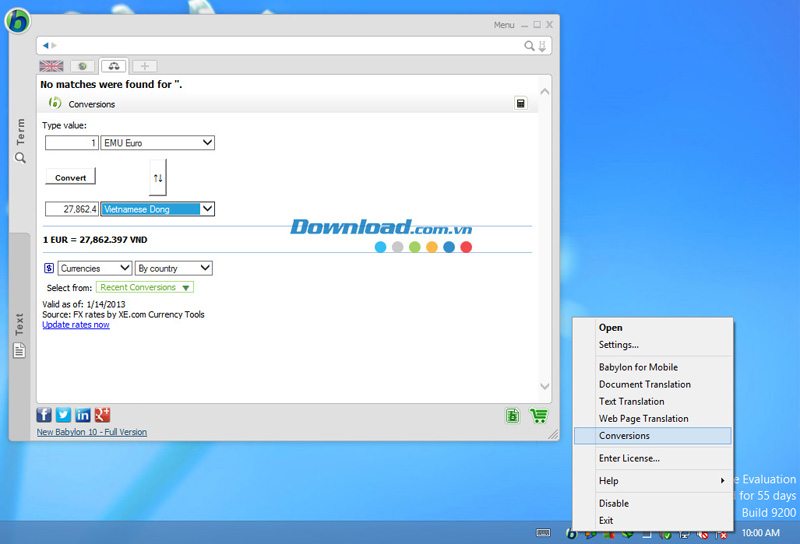Click the search magnifier icon in search bar
This screenshot has height=544, width=800.
click(x=530, y=45)
